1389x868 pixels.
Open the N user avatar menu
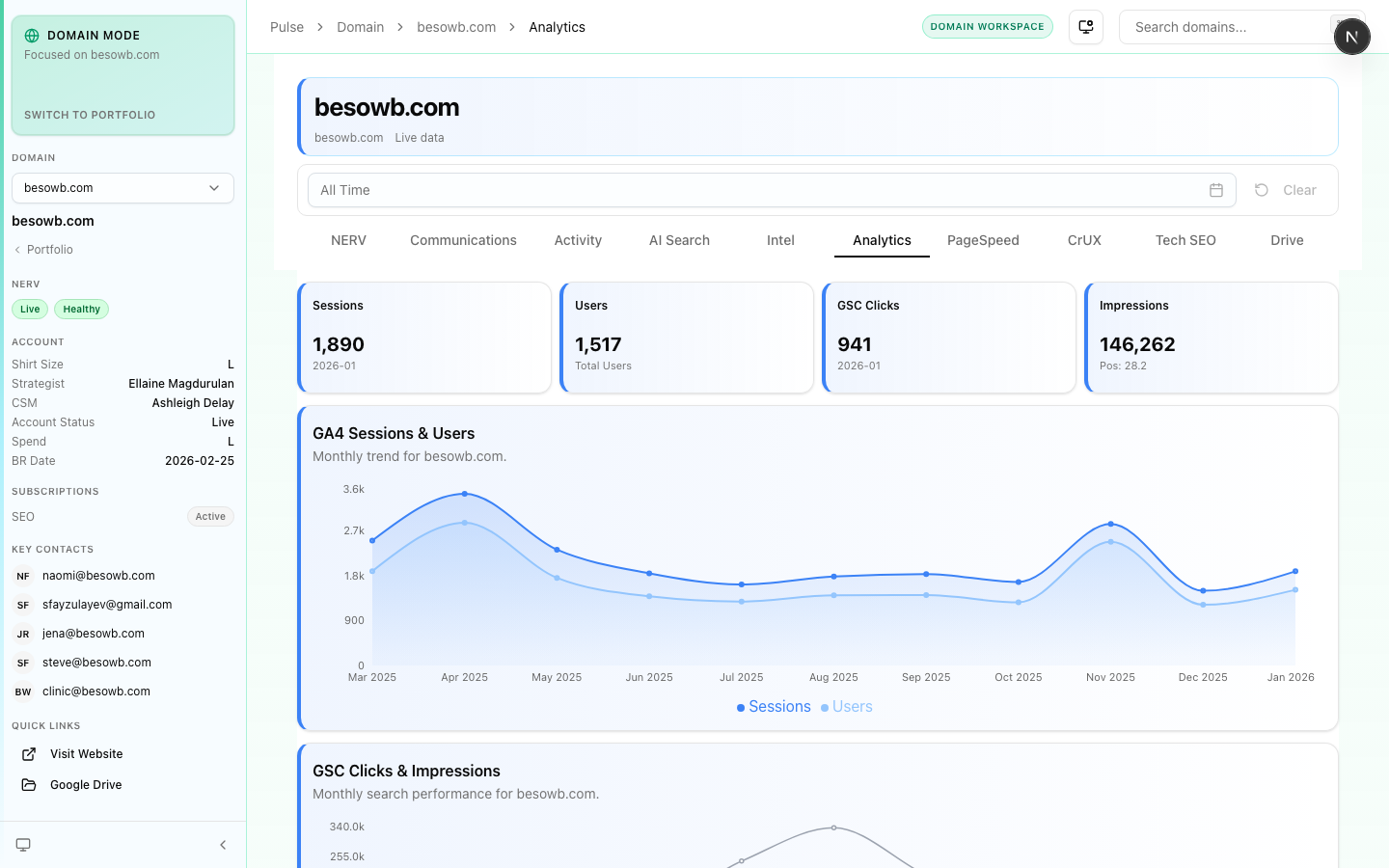point(1351,37)
